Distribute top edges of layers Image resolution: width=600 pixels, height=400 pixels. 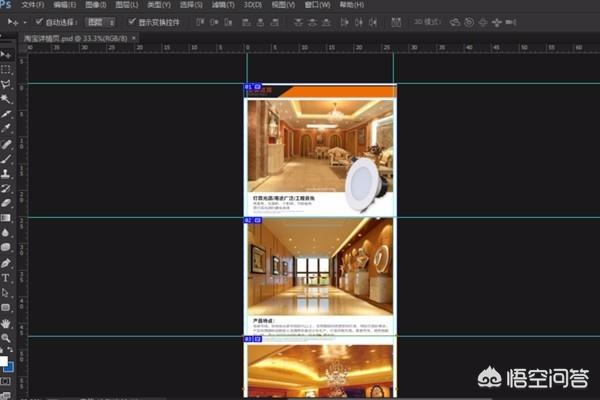point(298,22)
